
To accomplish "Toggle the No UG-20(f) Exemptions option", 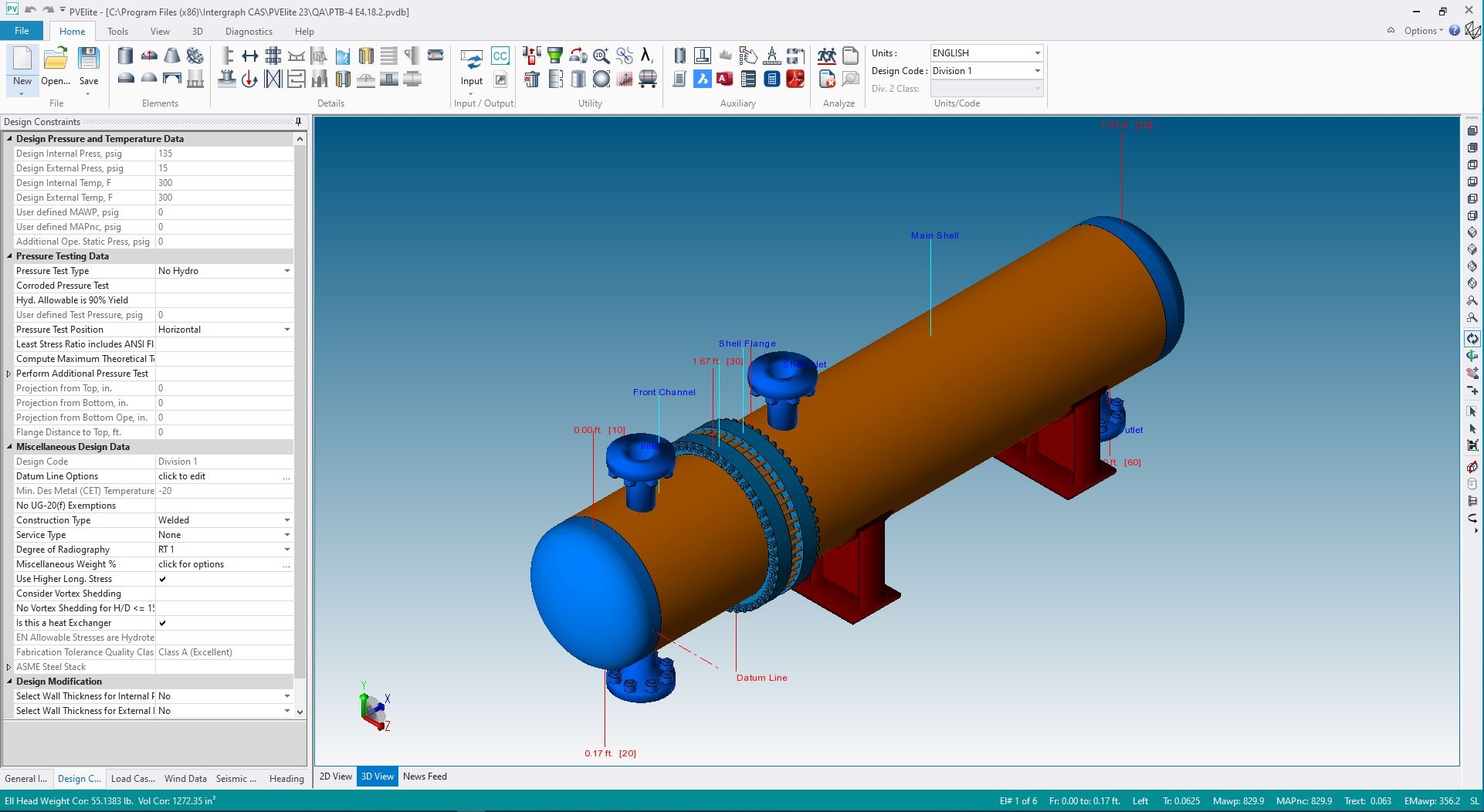I will pos(224,506).
